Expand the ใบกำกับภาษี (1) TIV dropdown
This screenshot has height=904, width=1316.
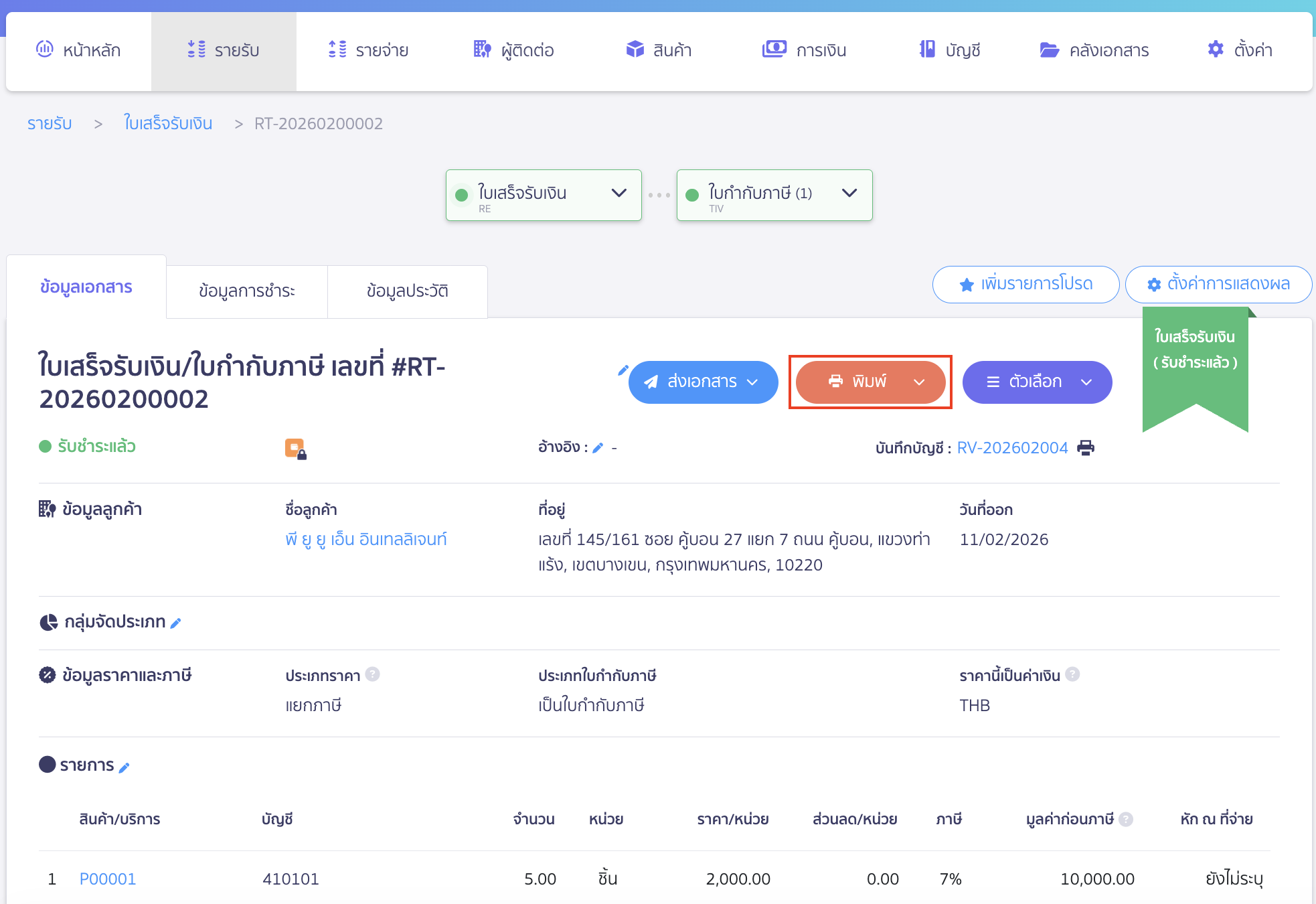(849, 194)
